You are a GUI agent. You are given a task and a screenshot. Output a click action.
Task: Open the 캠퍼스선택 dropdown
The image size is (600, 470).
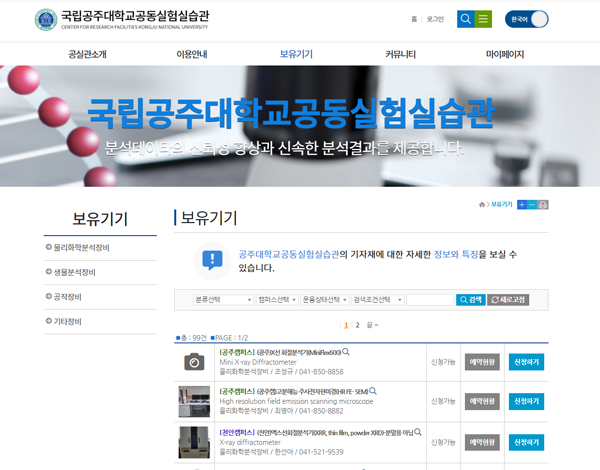pos(277,300)
